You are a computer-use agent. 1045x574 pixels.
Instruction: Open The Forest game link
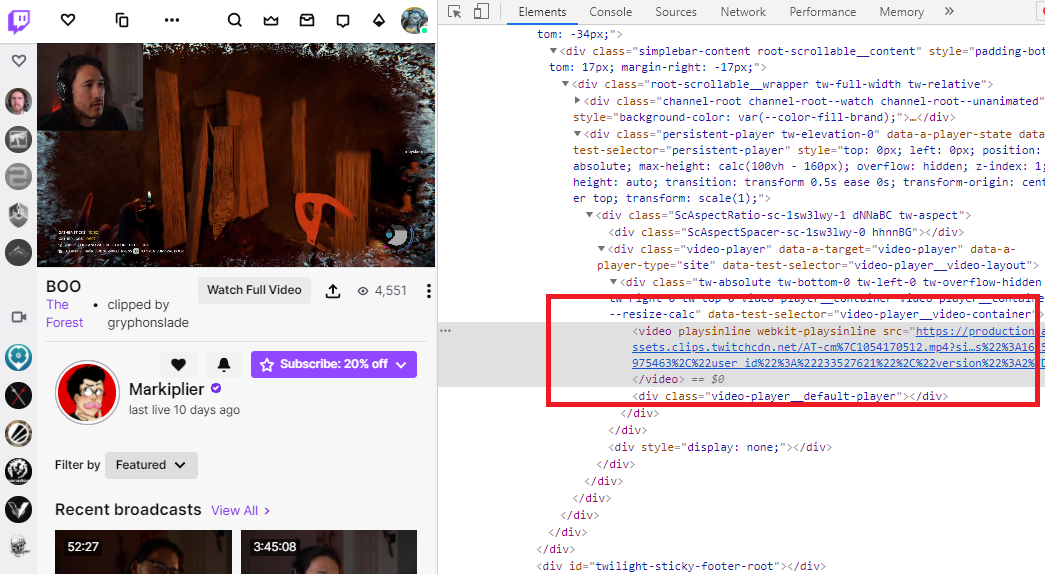[64, 313]
